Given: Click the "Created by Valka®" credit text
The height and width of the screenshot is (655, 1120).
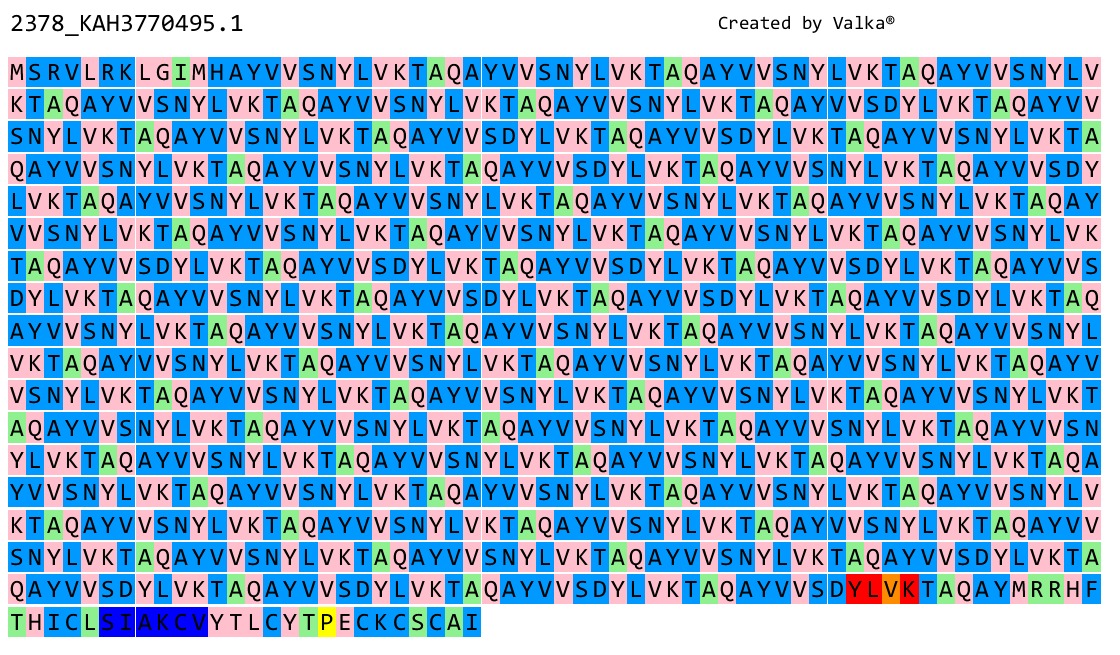Looking at the screenshot, I should click(x=806, y=23).
